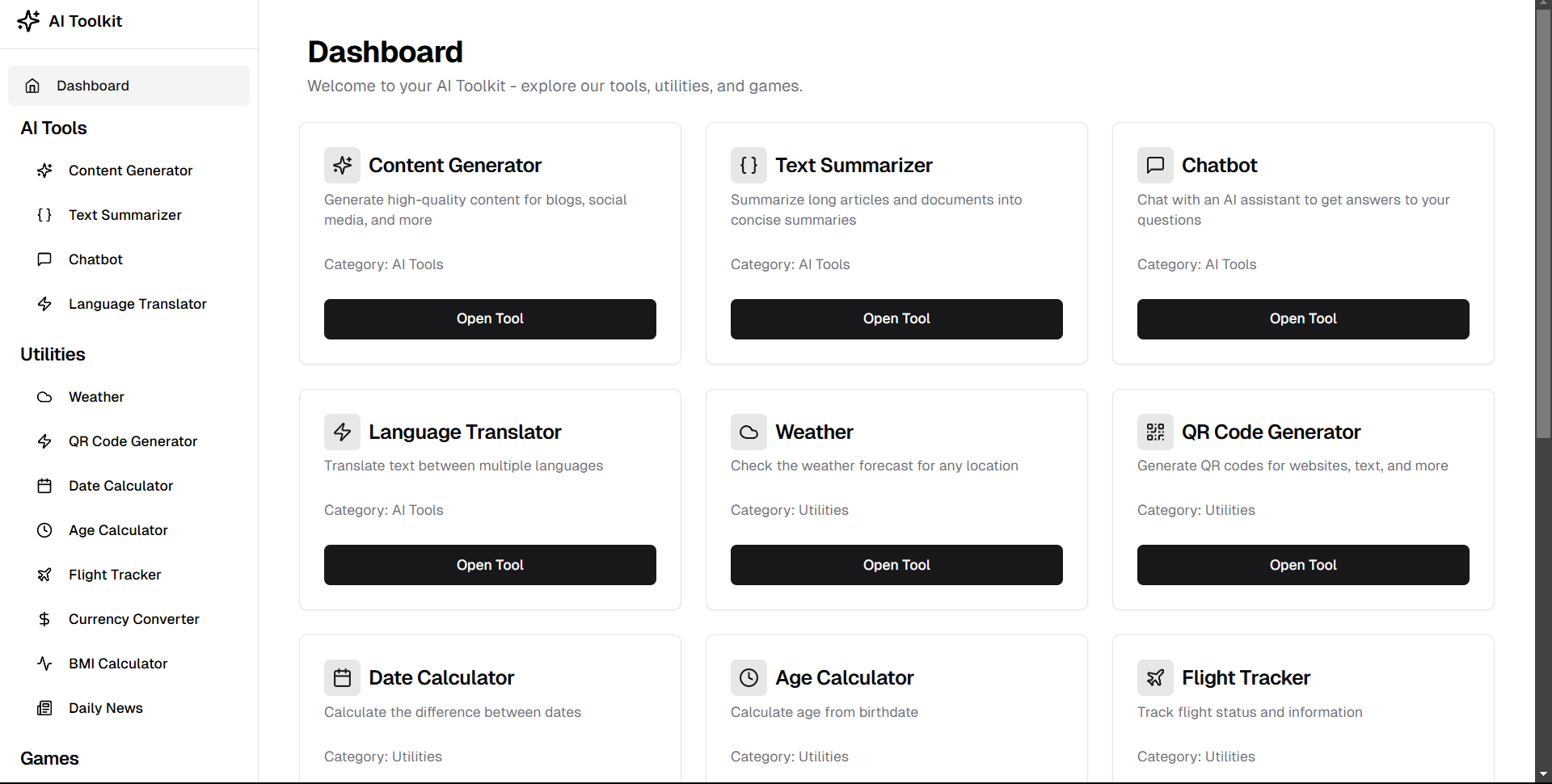Viewport: 1552px width, 784px height.
Task: Open Tool for Content Generator
Action: 490,319
